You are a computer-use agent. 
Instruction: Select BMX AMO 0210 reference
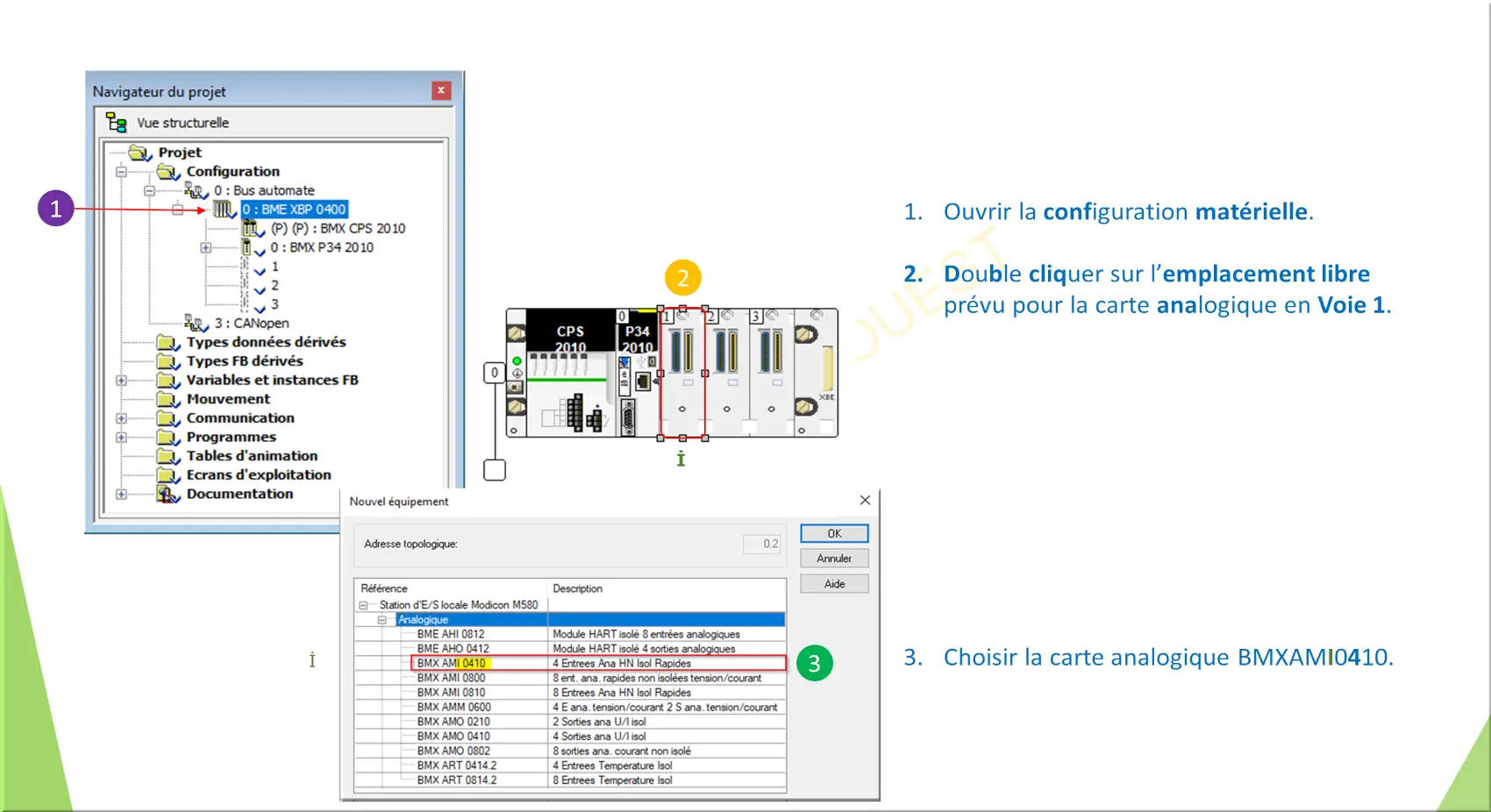pyautogui.click(x=453, y=722)
